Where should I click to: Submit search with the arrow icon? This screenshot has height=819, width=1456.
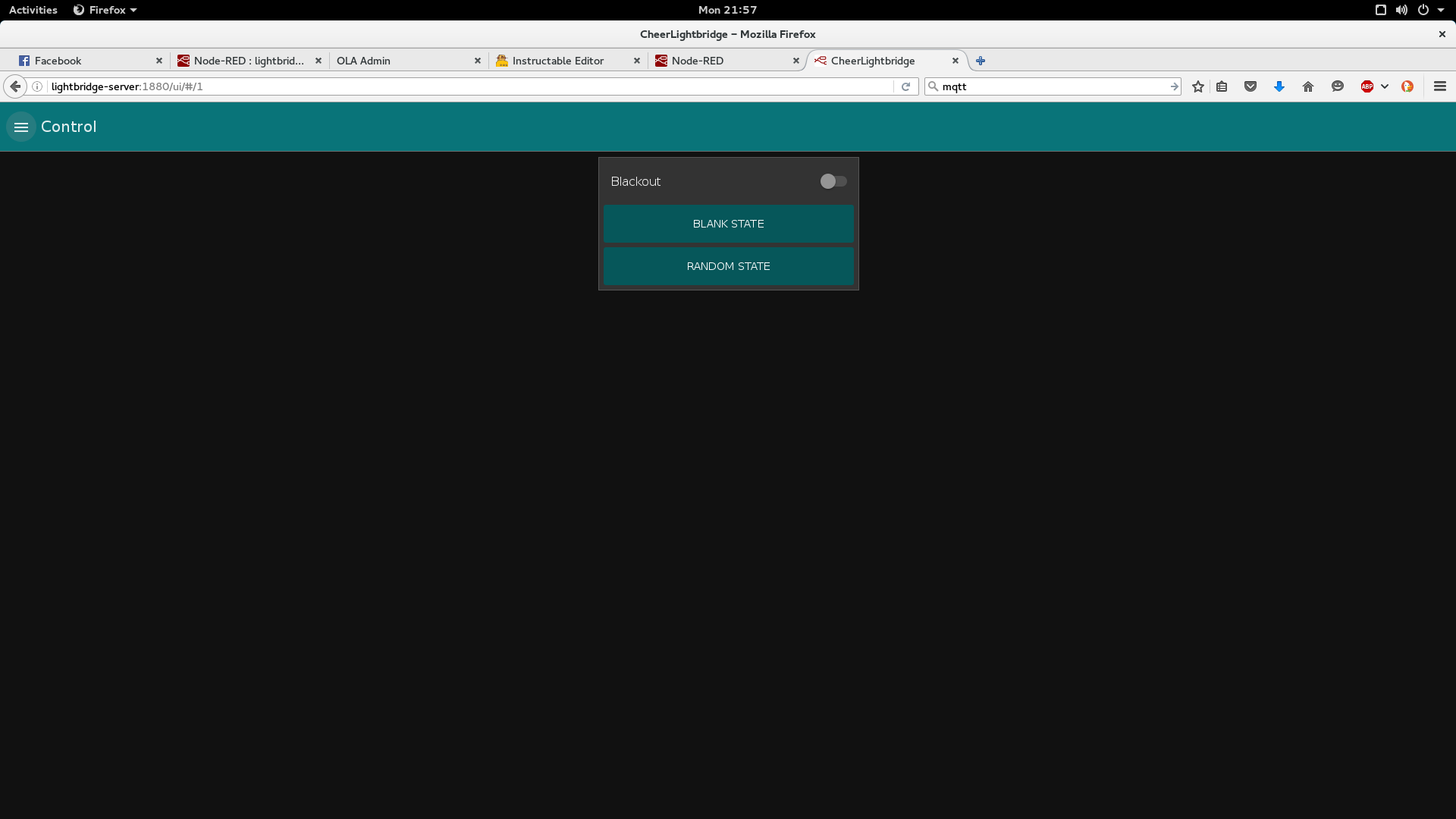tap(1174, 86)
